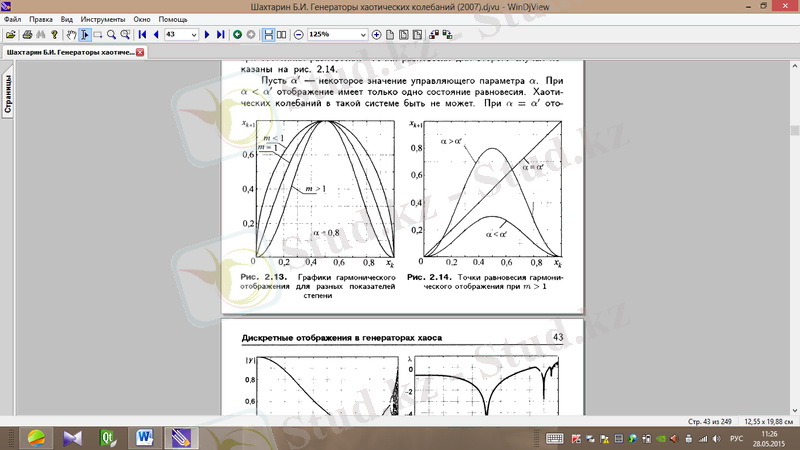Screen dimensions: 800x450
Task: Click the fit width zoom icon
Action: click(x=417, y=35)
